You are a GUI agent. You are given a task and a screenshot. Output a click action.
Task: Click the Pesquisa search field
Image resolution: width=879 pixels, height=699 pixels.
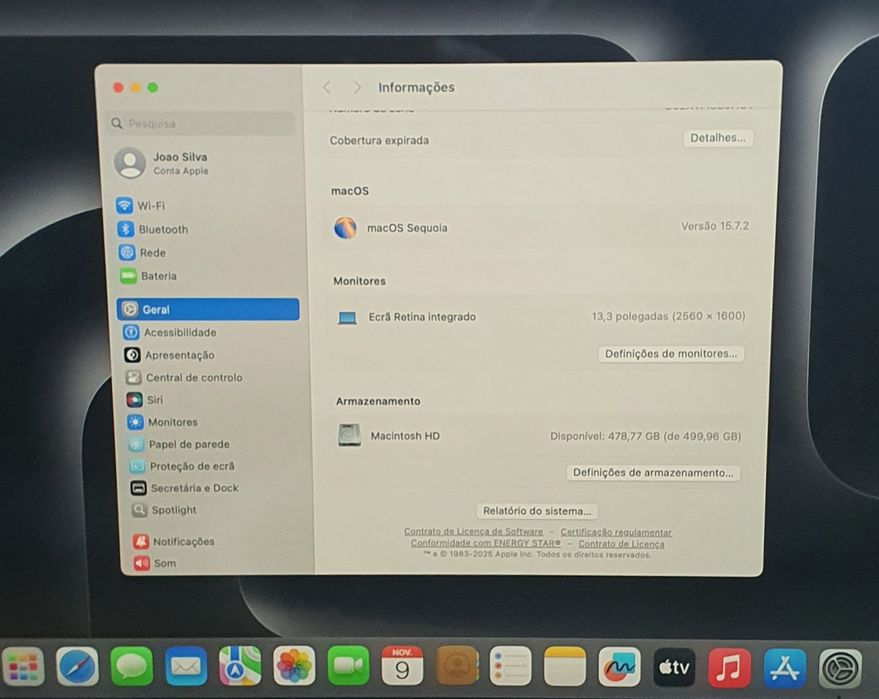tap(201, 123)
